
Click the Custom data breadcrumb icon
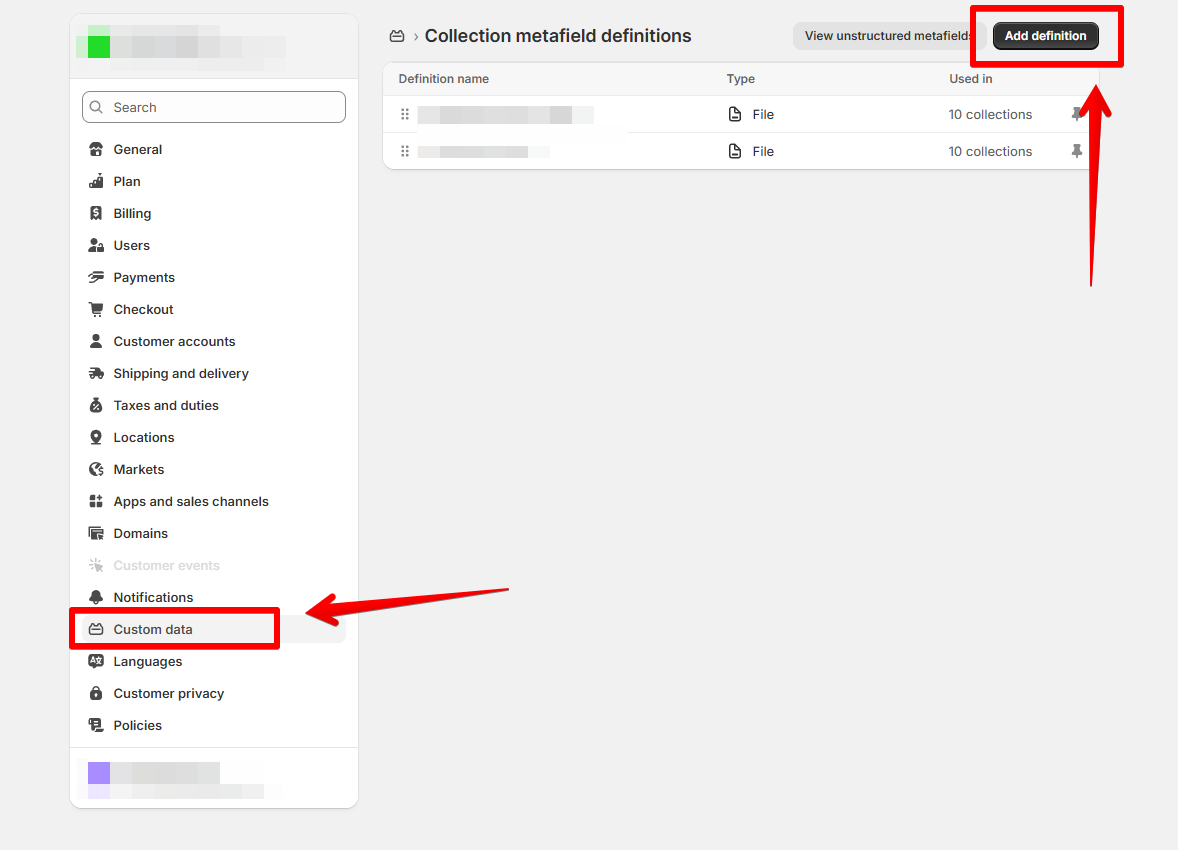pyautogui.click(x=397, y=36)
